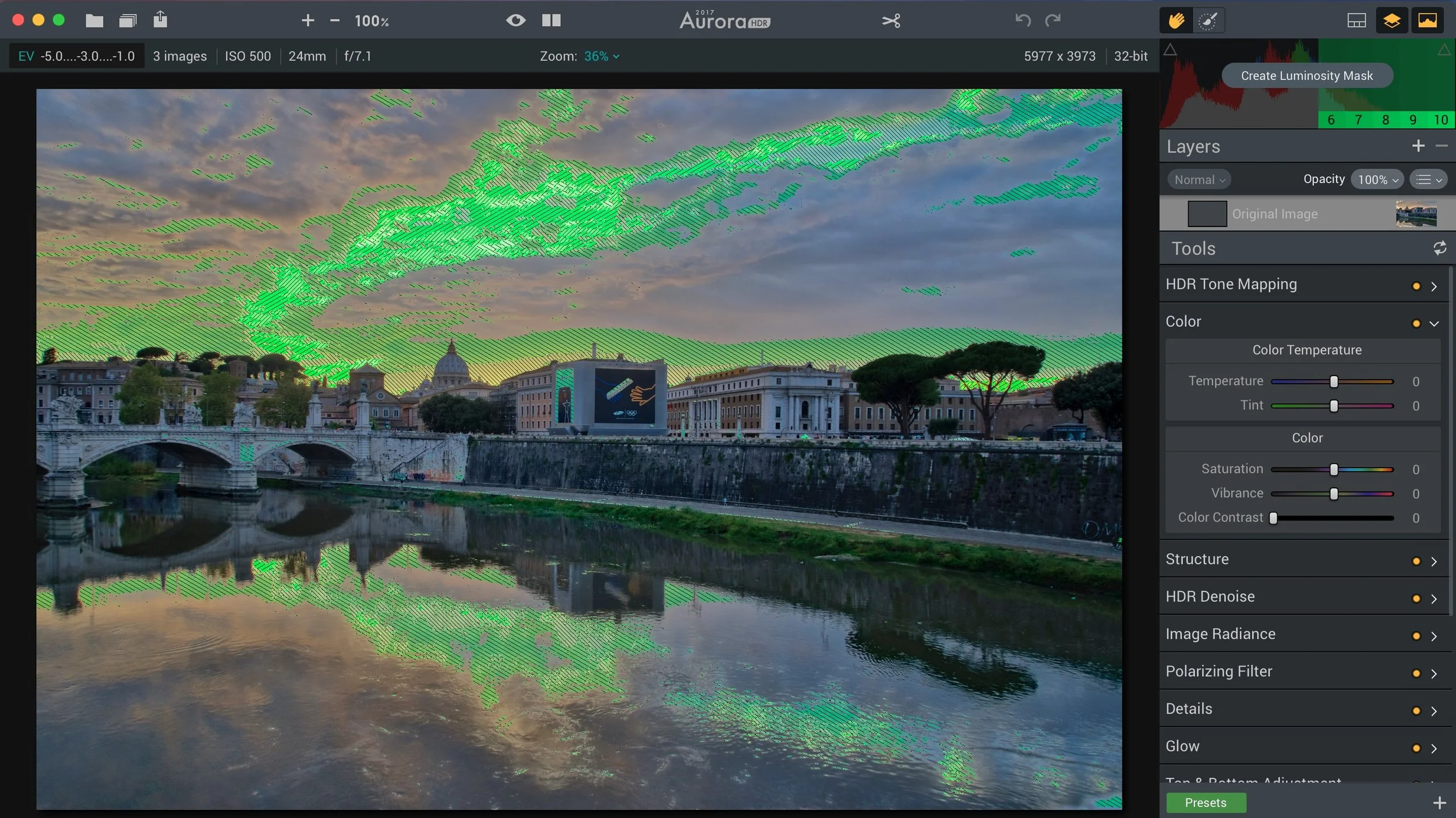Open the Zoom 36% dropdown
Viewport: 1456px width, 818px height.
point(601,56)
